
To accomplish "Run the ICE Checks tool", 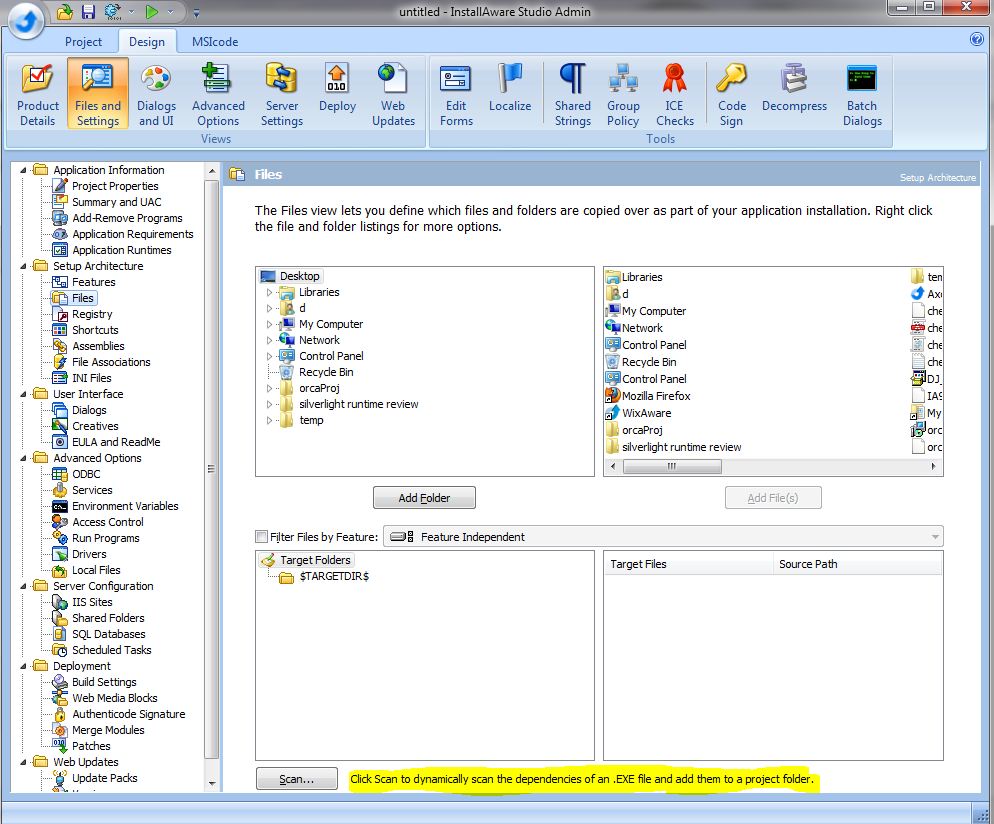I will pyautogui.click(x=674, y=94).
